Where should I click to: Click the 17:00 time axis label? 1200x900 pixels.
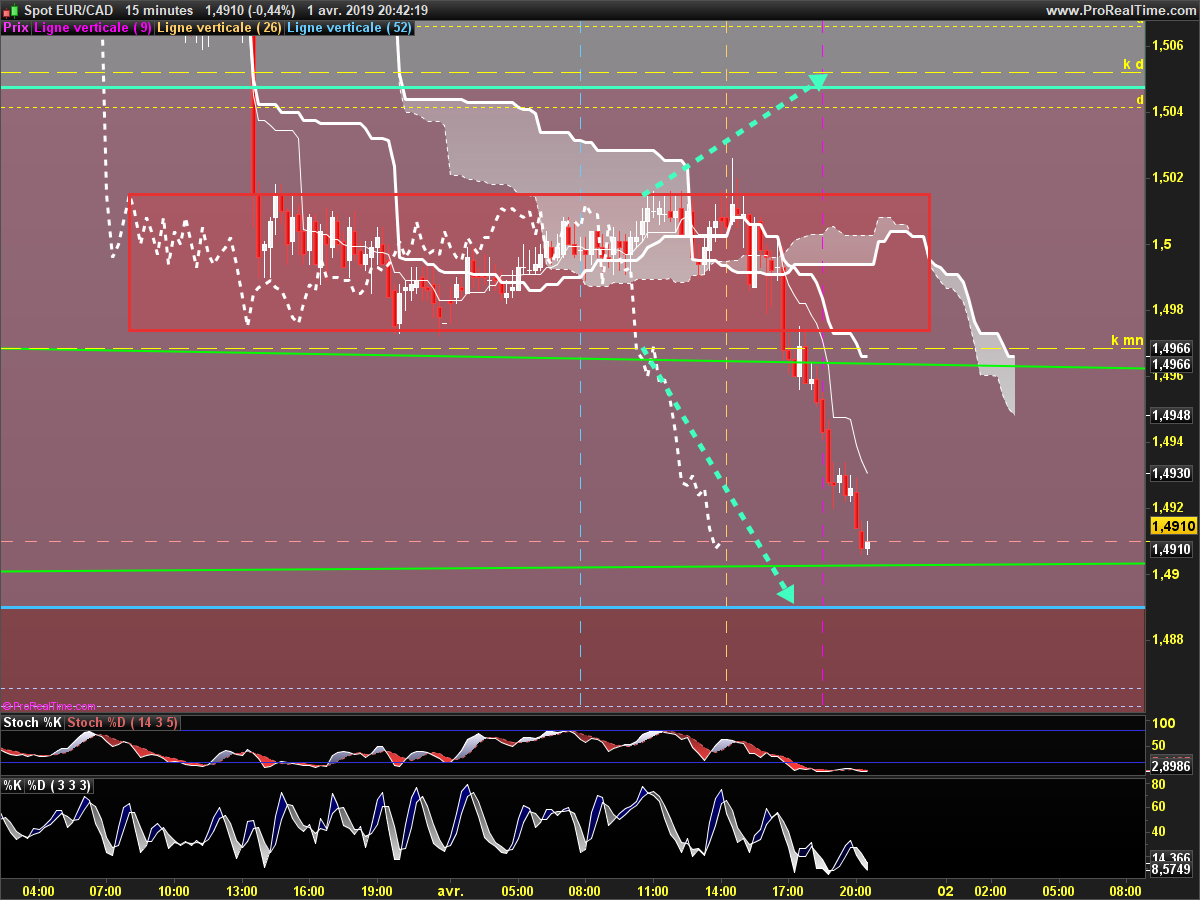click(x=789, y=889)
